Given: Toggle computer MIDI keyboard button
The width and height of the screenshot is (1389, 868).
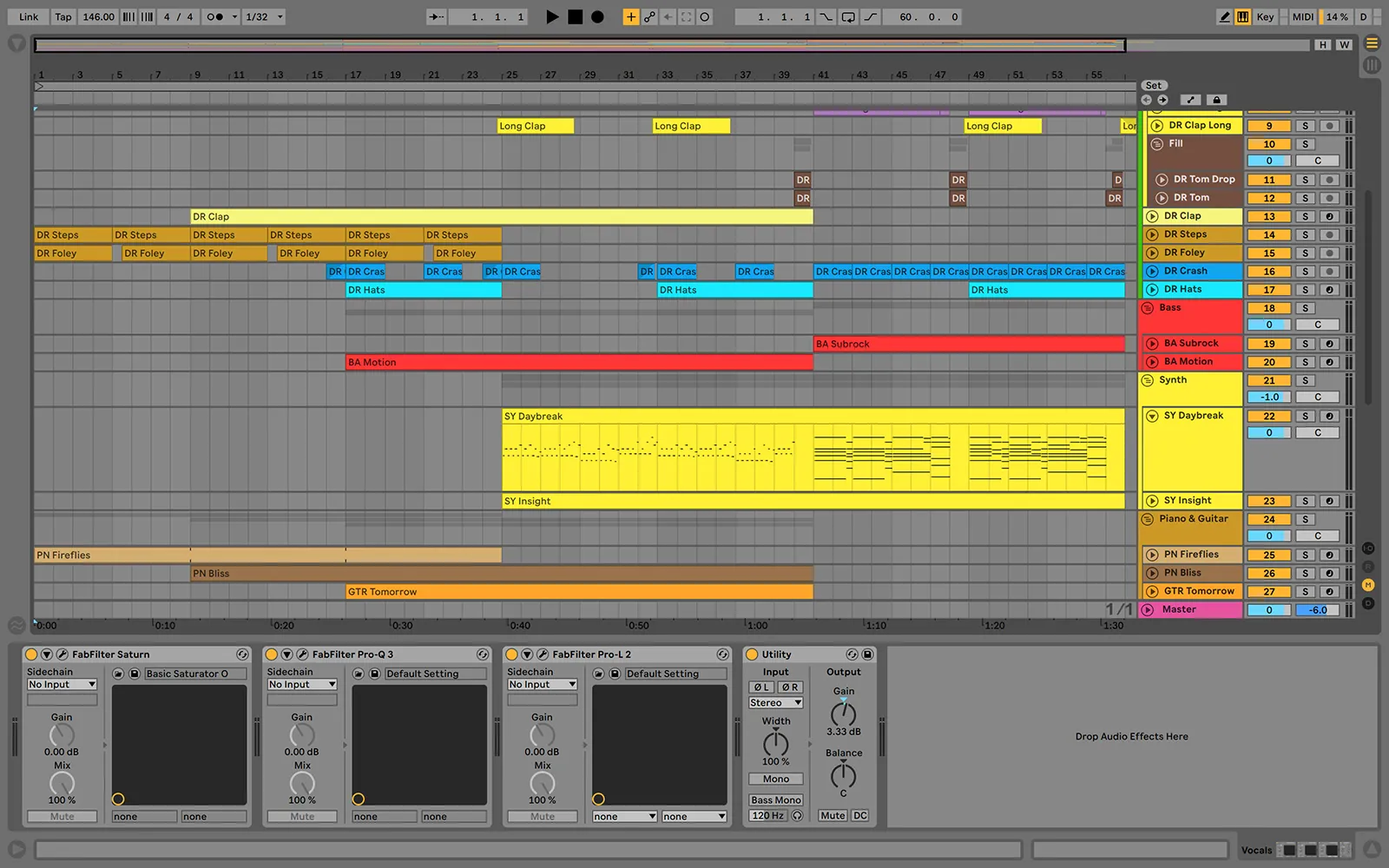Looking at the screenshot, I should tap(1242, 16).
